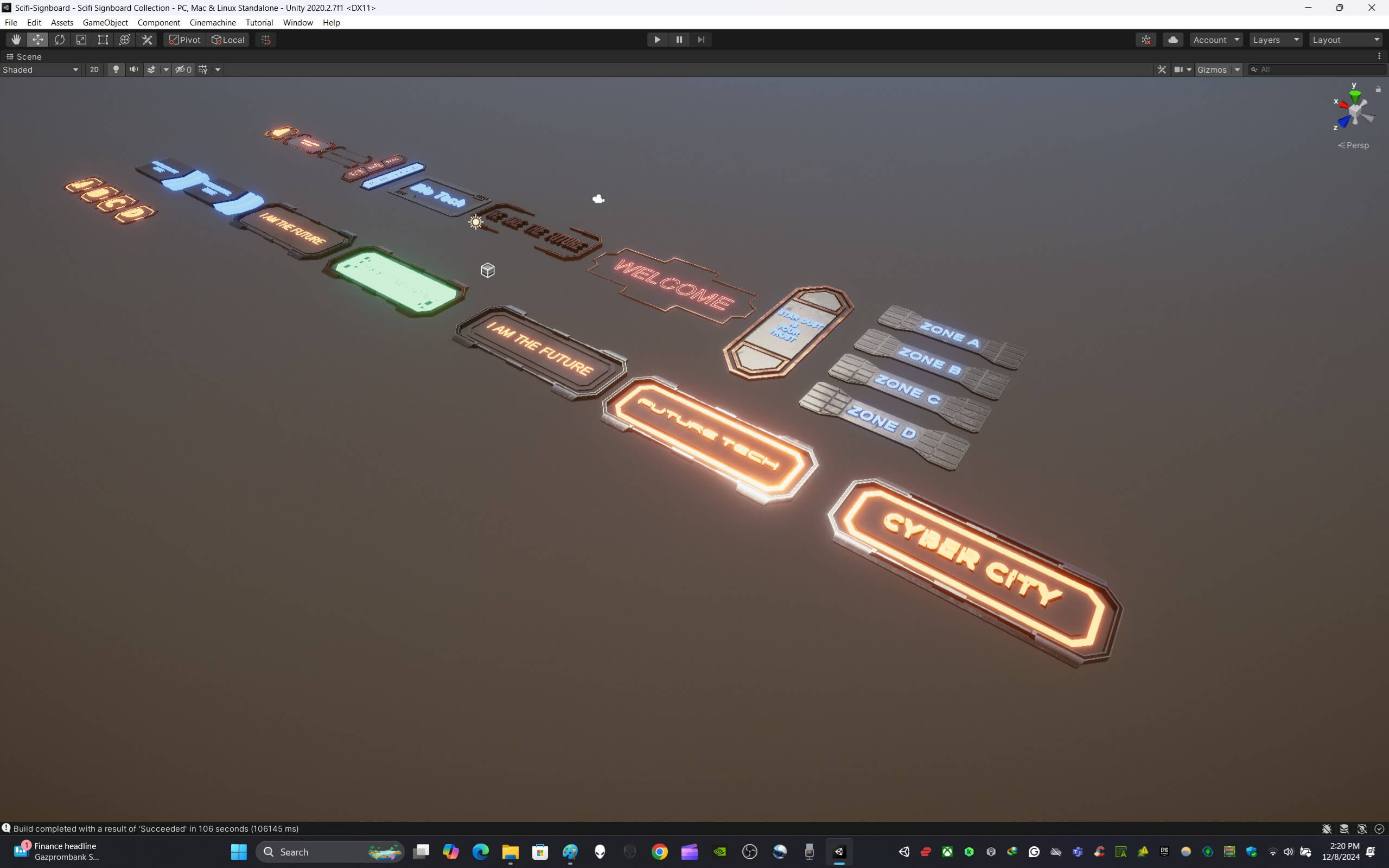Viewport: 1389px width, 868px height.
Task: Open the Assets menu
Action: (62, 22)
